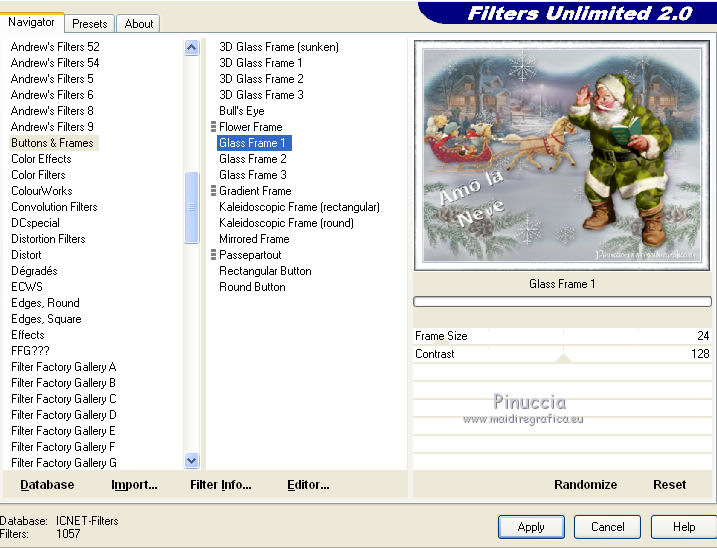This screenshot has width=717, height=548.
Task: Click the grip icon beside Flower Frame
Action: (213, 127)
